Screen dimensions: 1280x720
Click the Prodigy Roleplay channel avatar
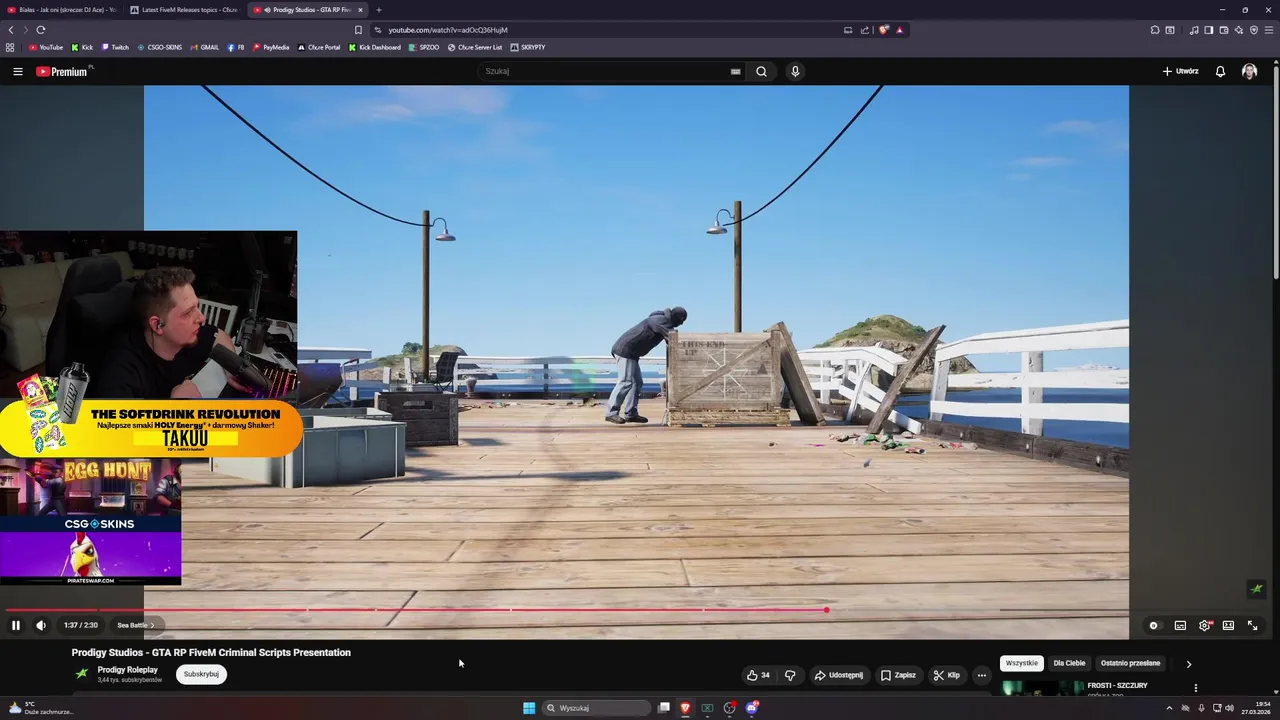point(82,674)
